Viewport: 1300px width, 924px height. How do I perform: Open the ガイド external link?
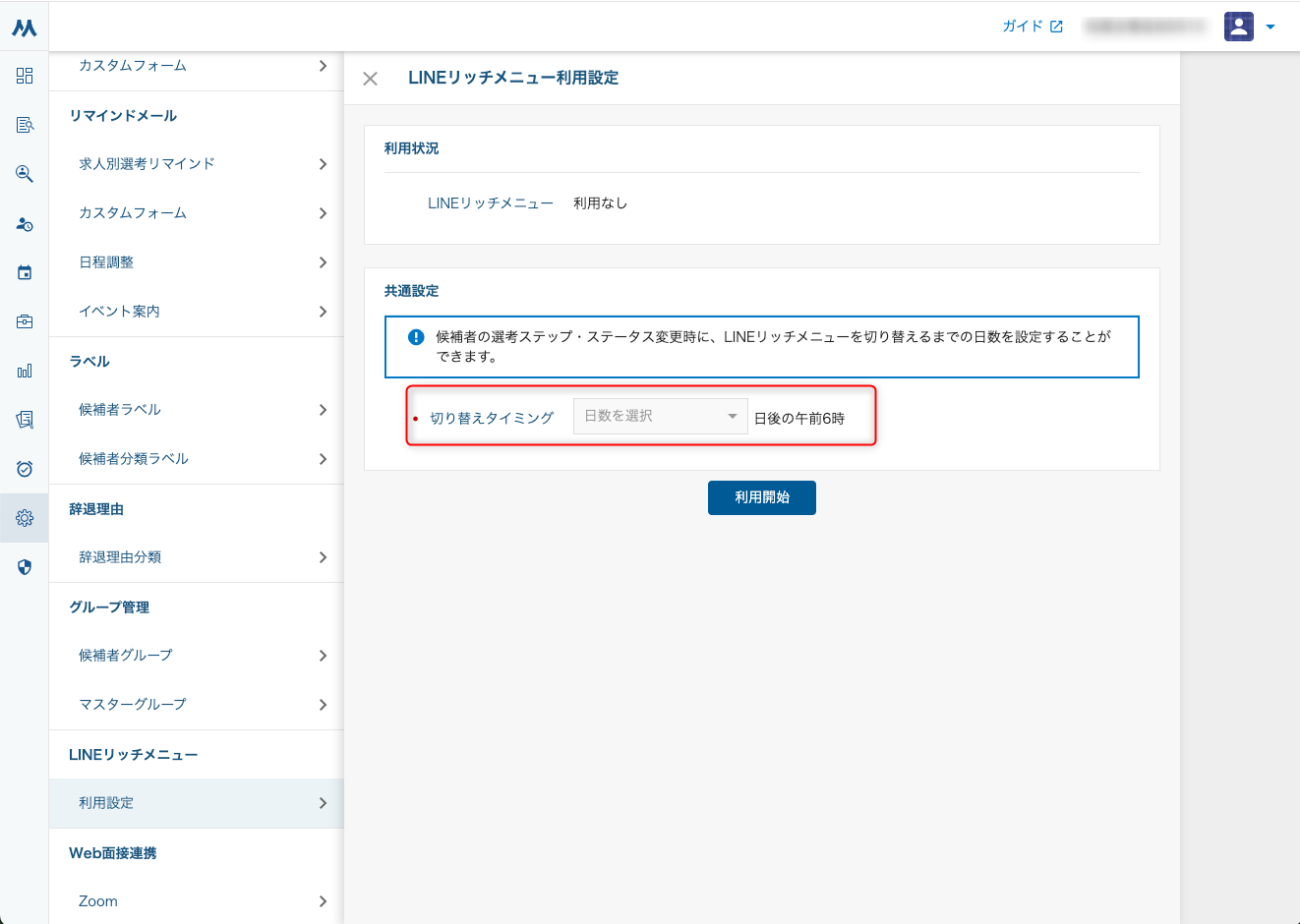point(1032,27)
